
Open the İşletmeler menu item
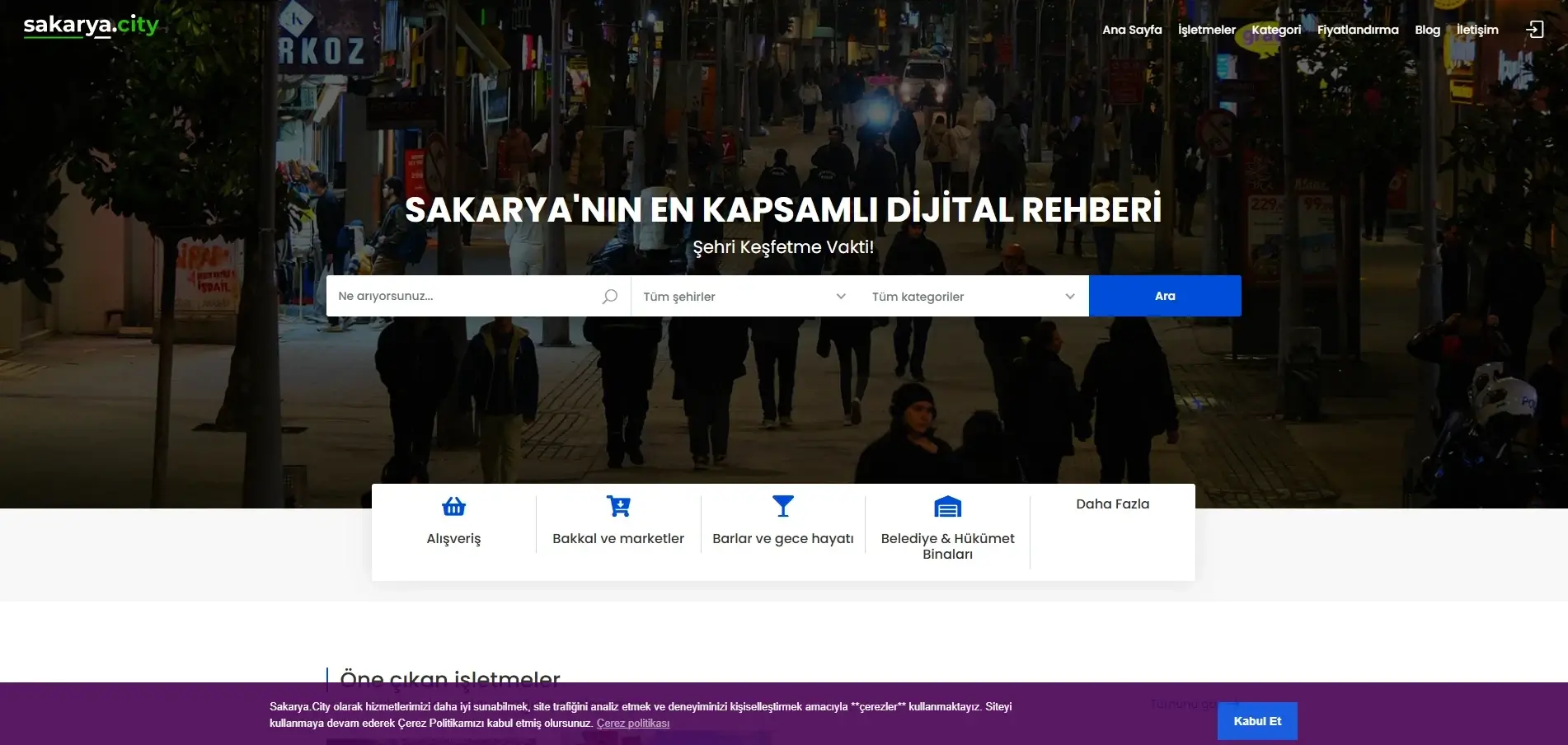(x=1206, y=30)
